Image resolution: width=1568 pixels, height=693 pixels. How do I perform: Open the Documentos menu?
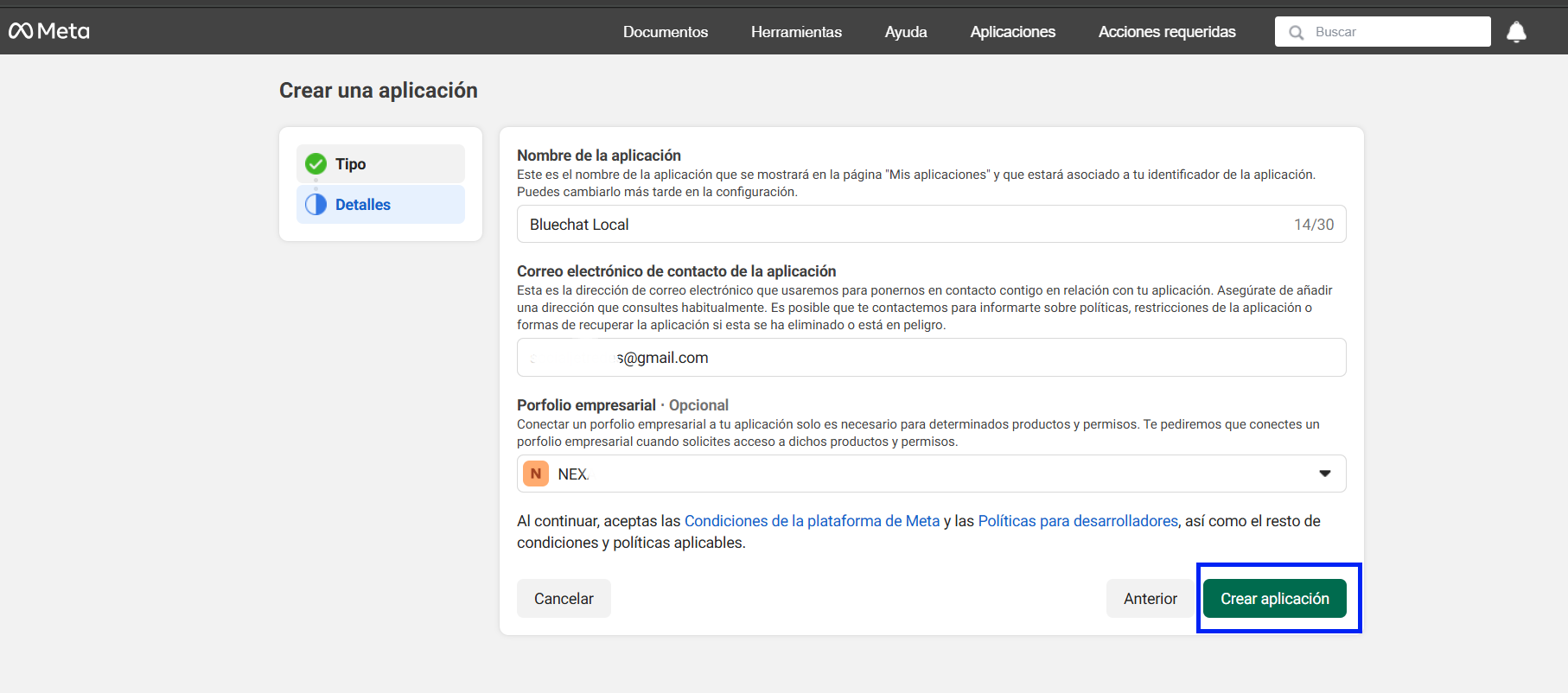[665, 32]
